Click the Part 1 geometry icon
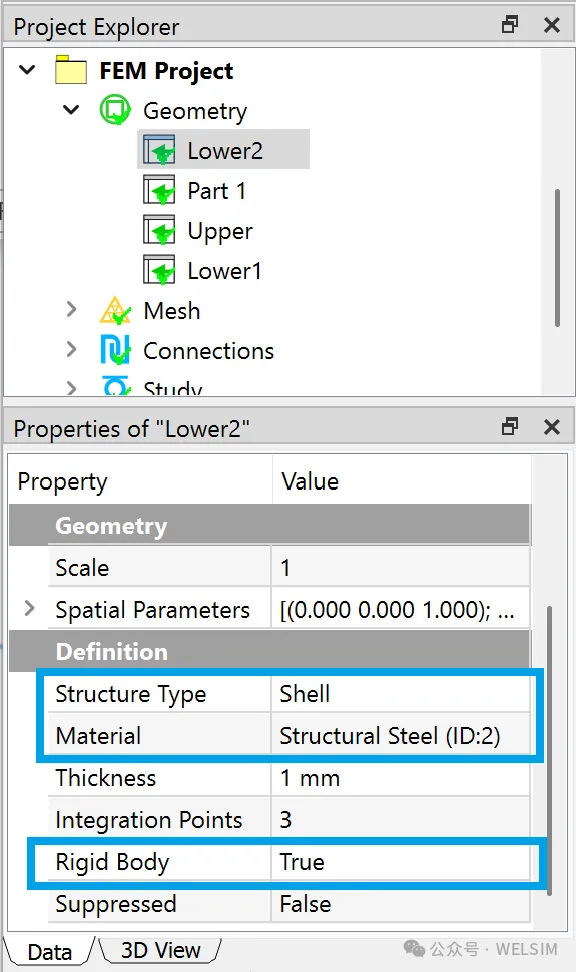 [159, 190]
